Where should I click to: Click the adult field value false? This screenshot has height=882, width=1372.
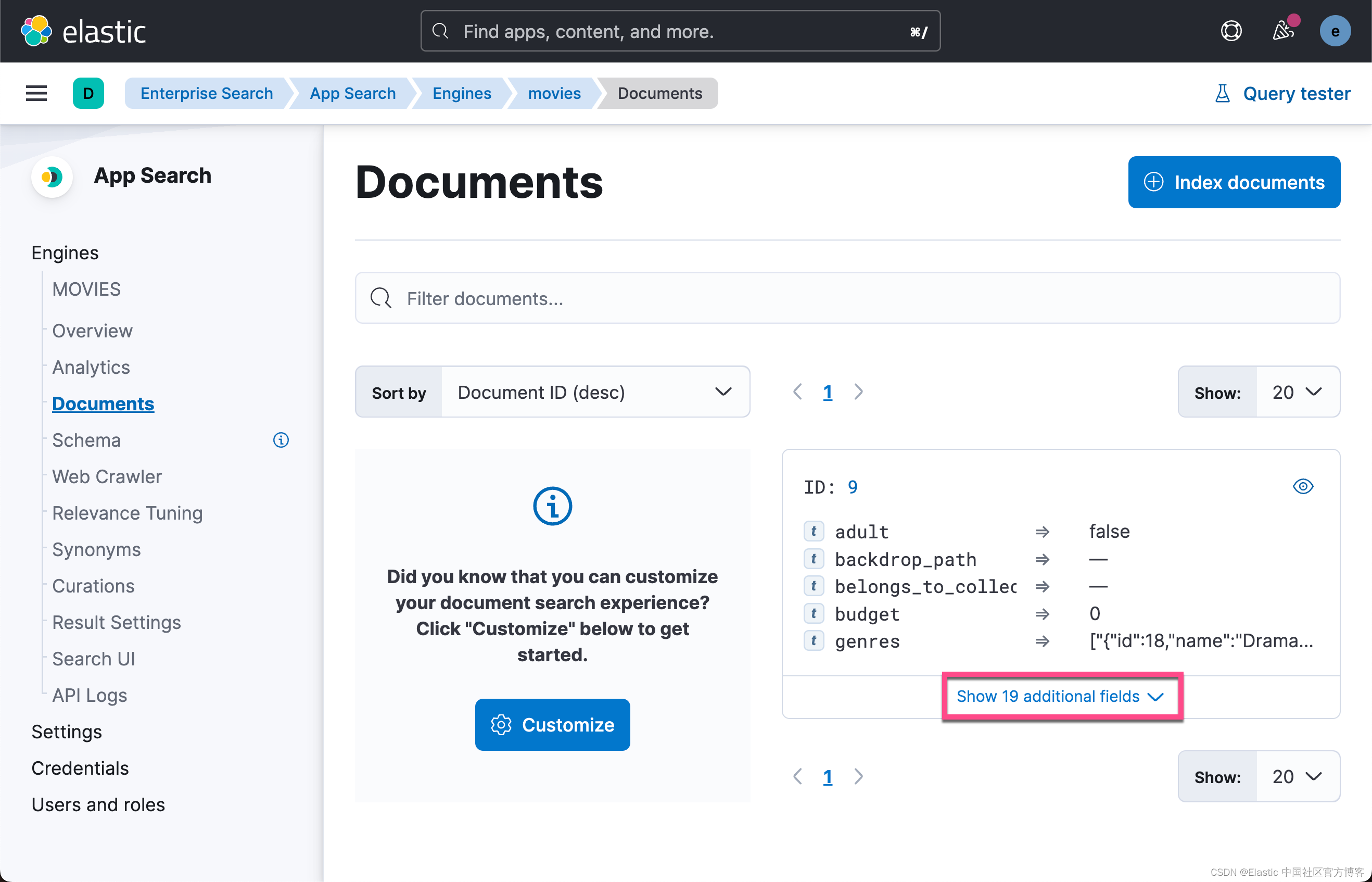tap(1109, 531)
